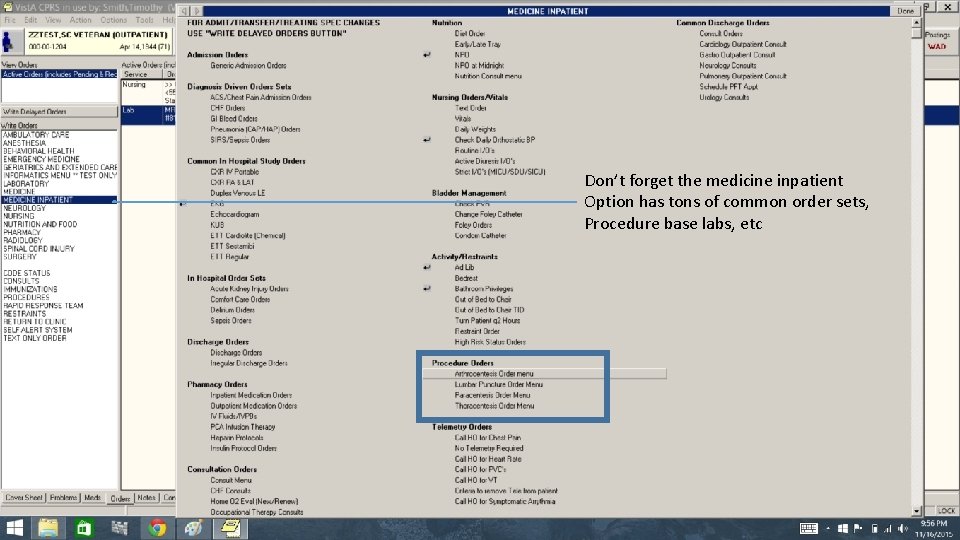960x540 pixels.
Task: Select LABORATORY in Write Orders list
Action: coord(26,184)
